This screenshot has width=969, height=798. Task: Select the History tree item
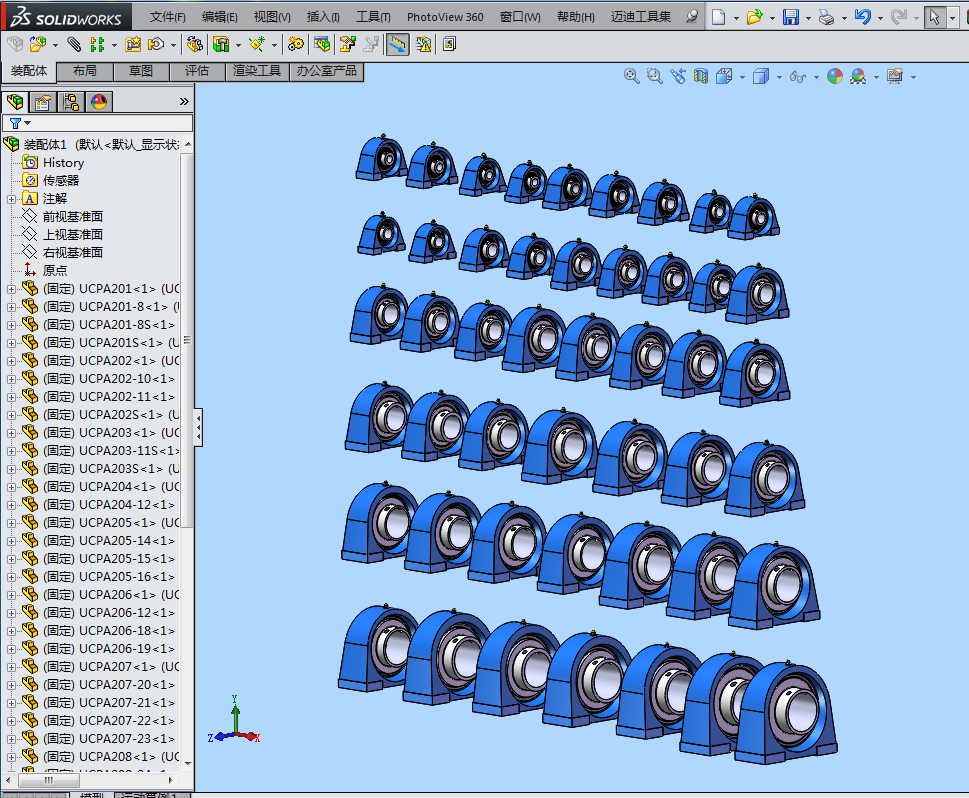(63, 163)
